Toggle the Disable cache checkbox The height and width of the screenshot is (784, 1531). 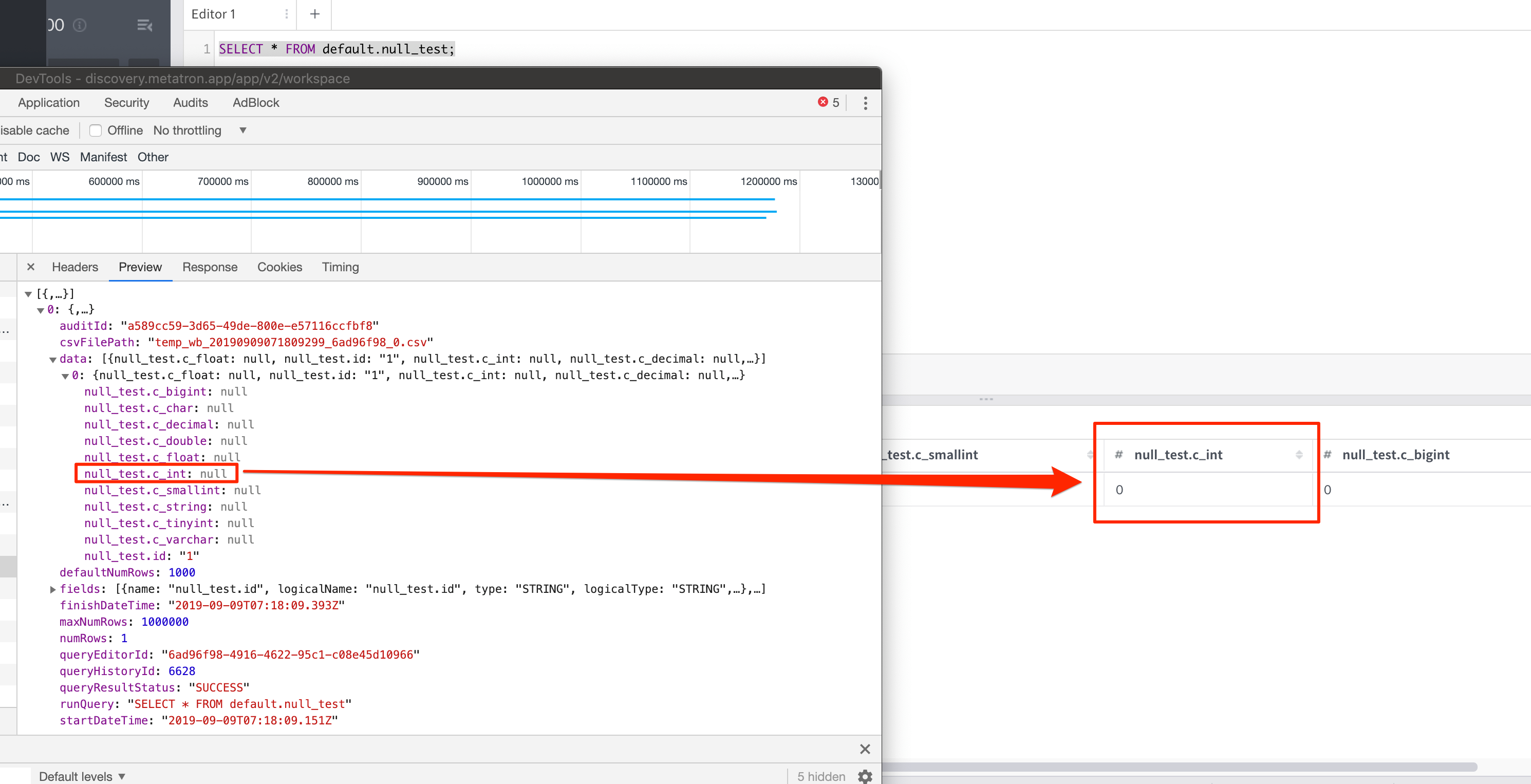tap(33, 130)
